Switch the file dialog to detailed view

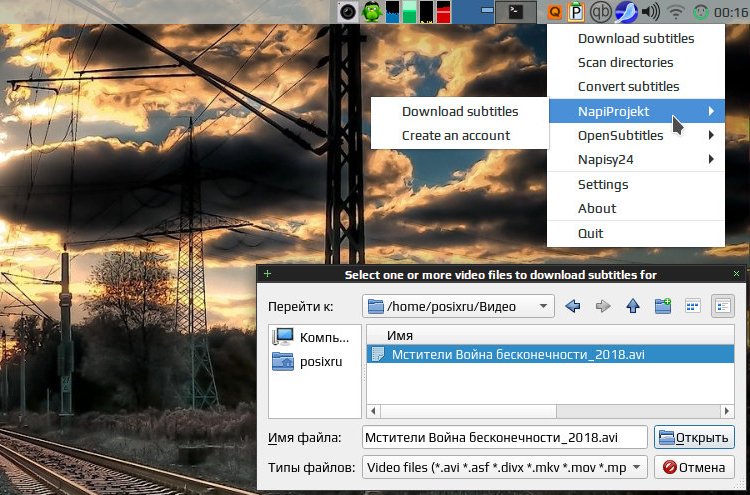[723, 306]
